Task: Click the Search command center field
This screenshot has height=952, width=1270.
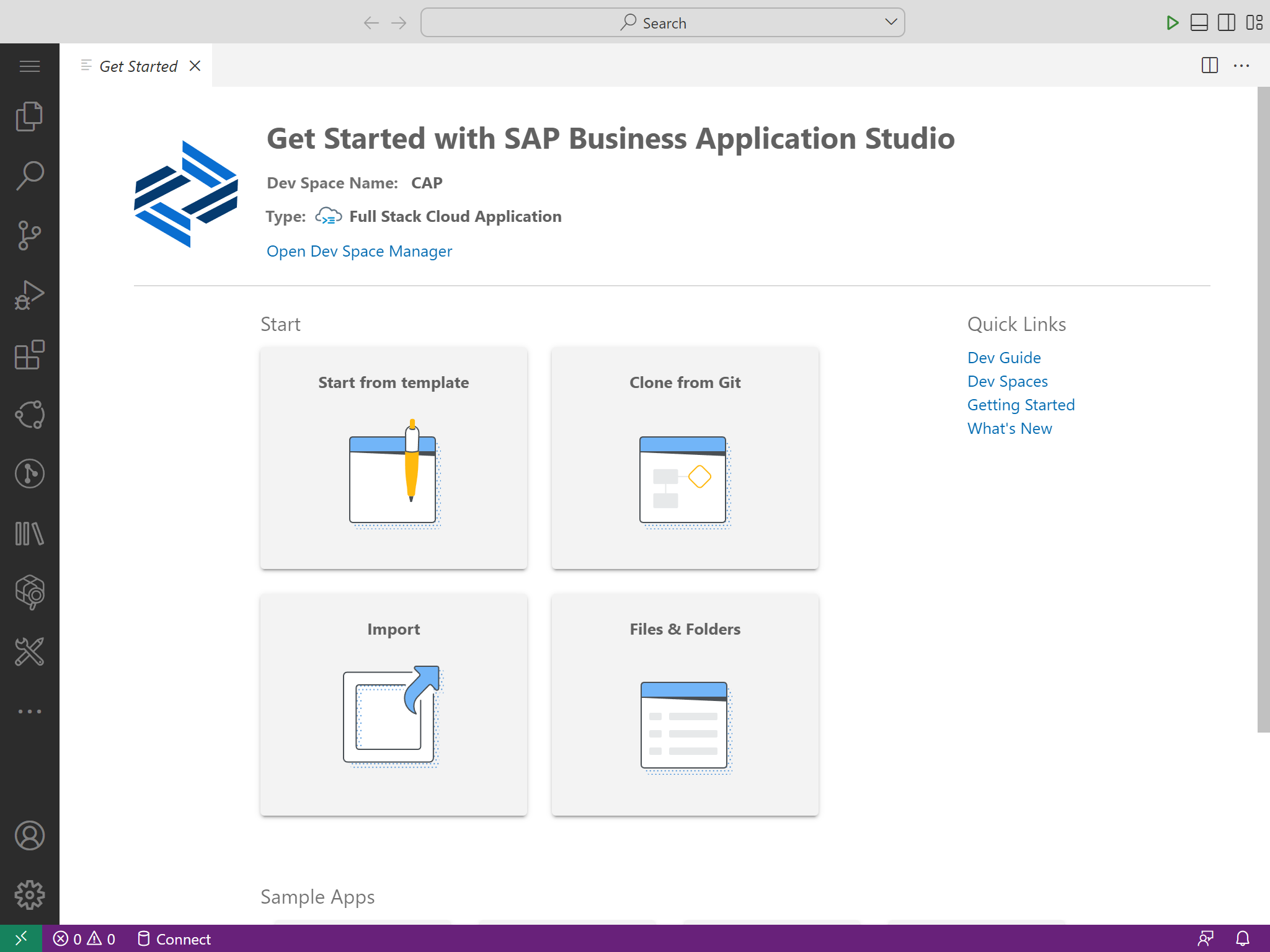Action: 662,23
